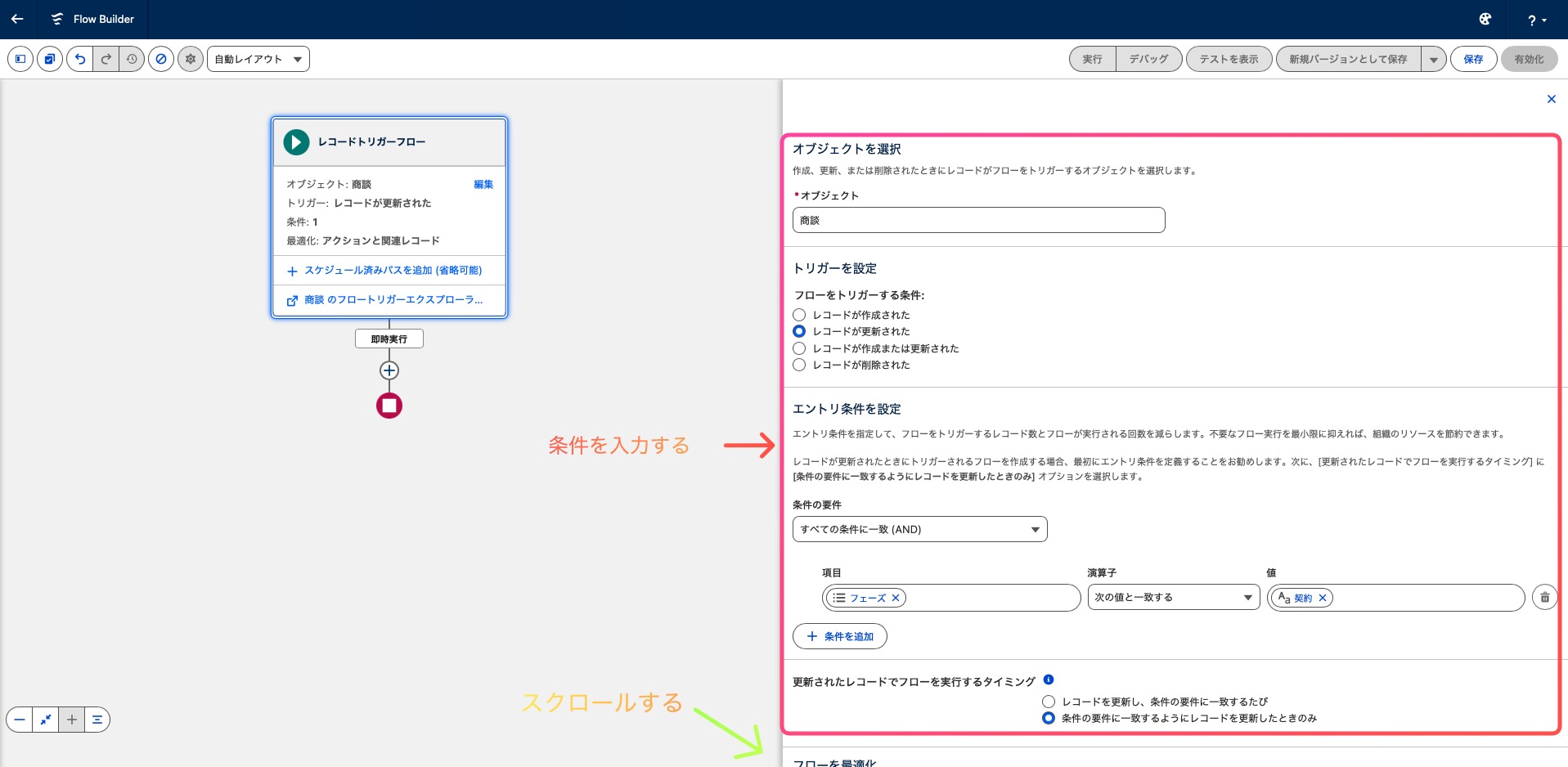Select レコードが更新された radio option

(799, 331)
